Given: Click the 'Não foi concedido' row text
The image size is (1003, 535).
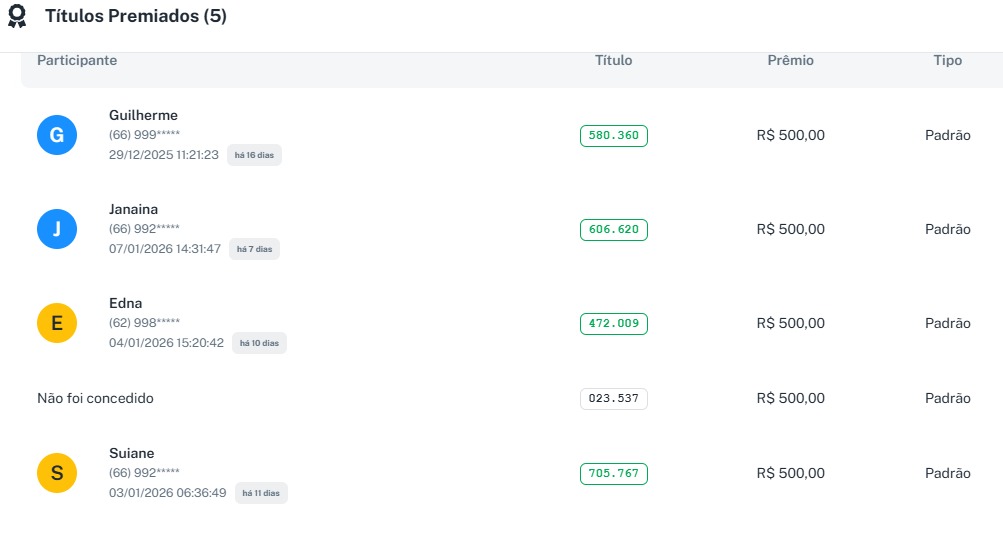Looking at the screenshot, I should [95, 398].
